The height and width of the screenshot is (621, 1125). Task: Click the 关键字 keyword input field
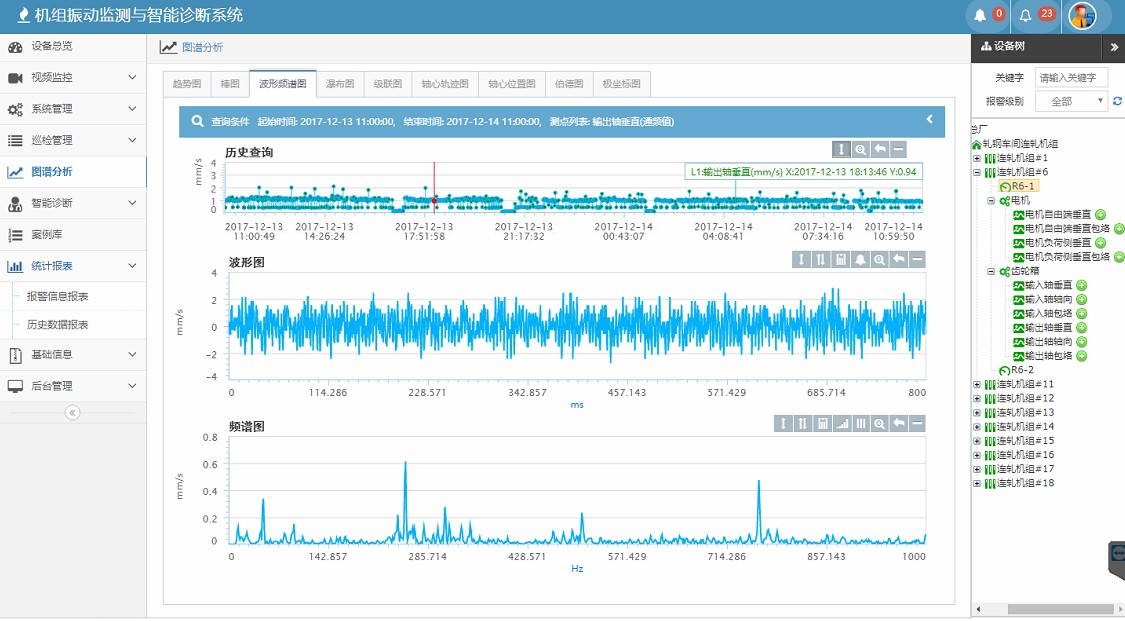point(1071,77)
